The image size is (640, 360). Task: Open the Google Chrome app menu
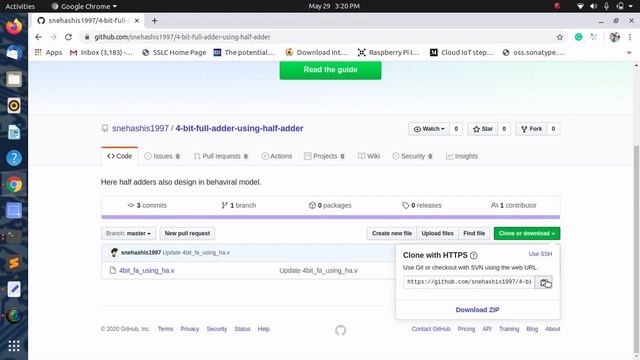coord(84,6)
